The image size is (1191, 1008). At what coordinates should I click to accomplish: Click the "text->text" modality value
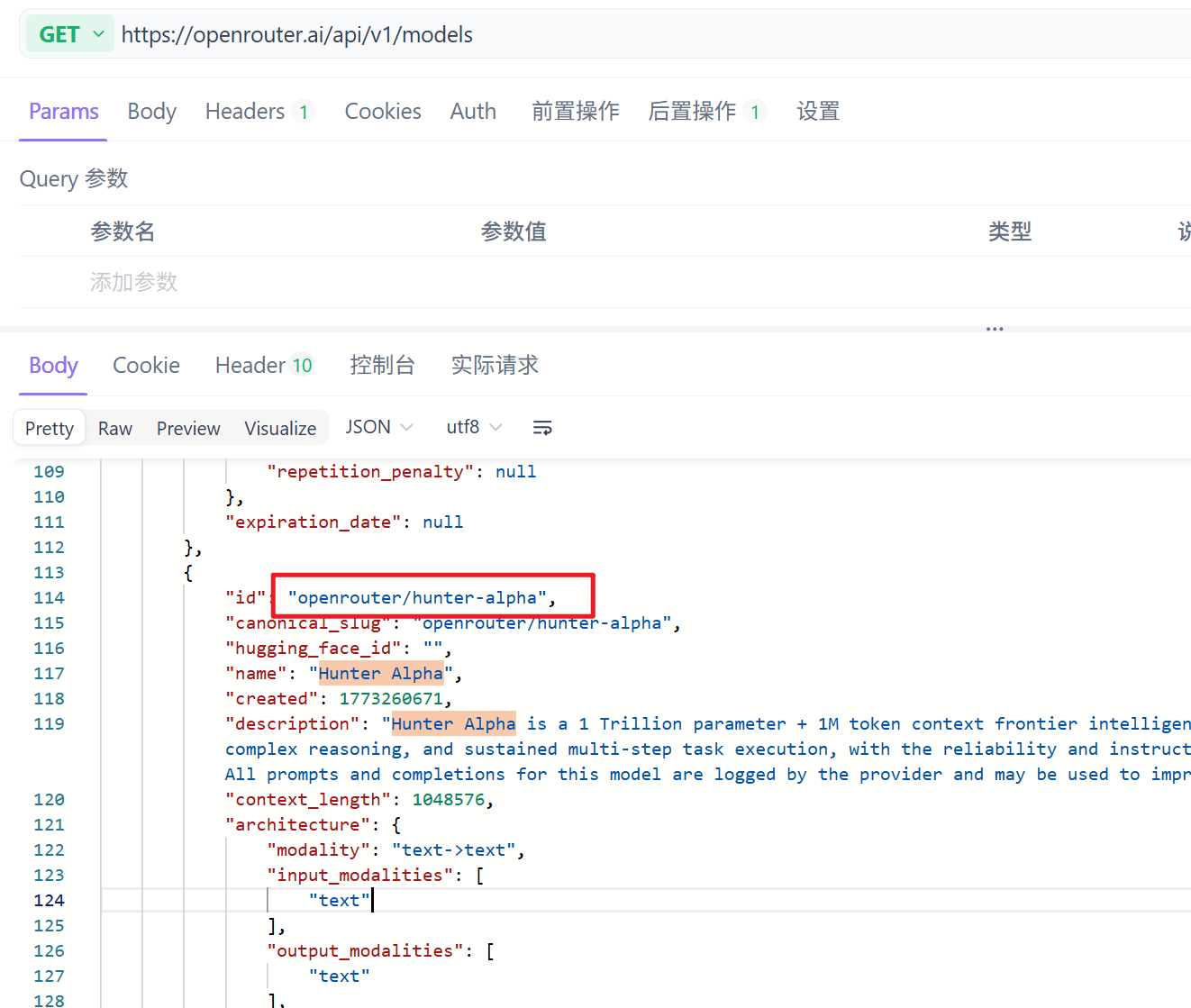click(453, 850)
